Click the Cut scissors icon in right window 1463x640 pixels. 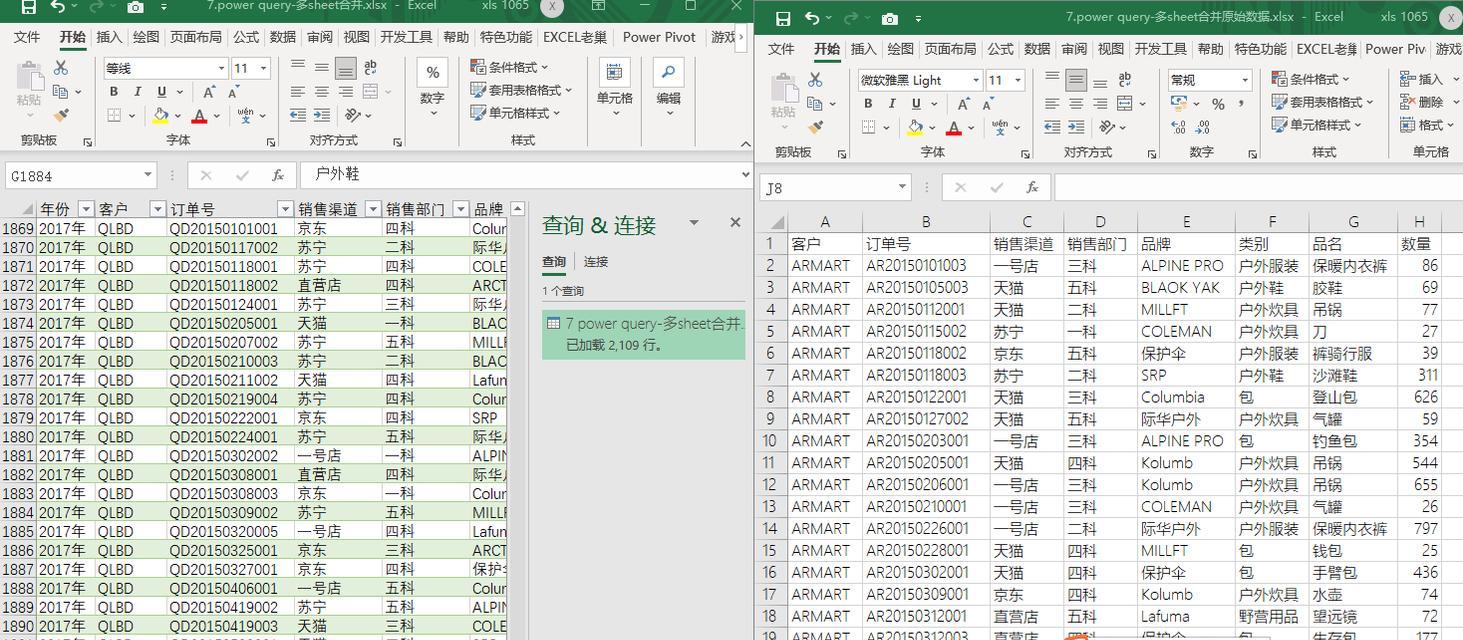tap(815, 80)
